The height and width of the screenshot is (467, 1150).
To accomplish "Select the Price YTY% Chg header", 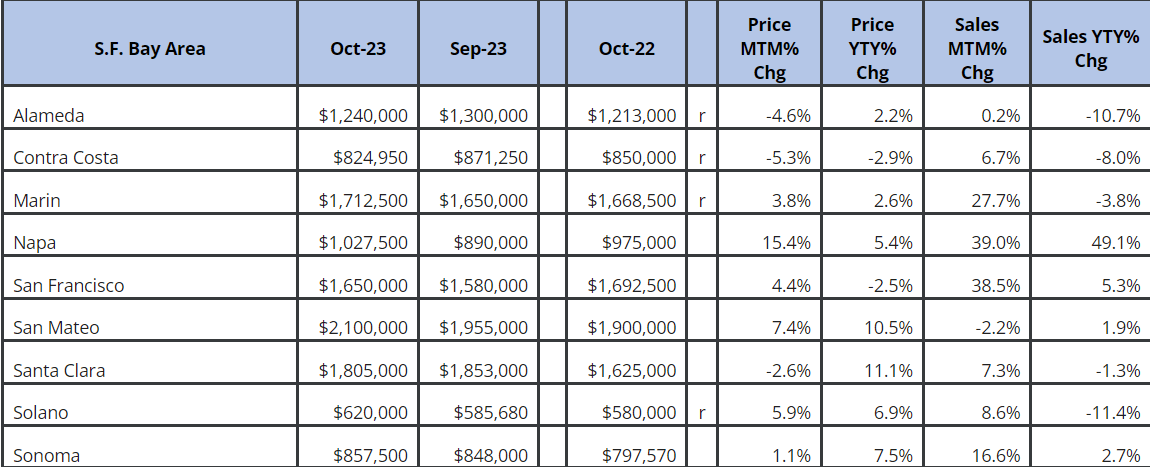I will [874, 48].
